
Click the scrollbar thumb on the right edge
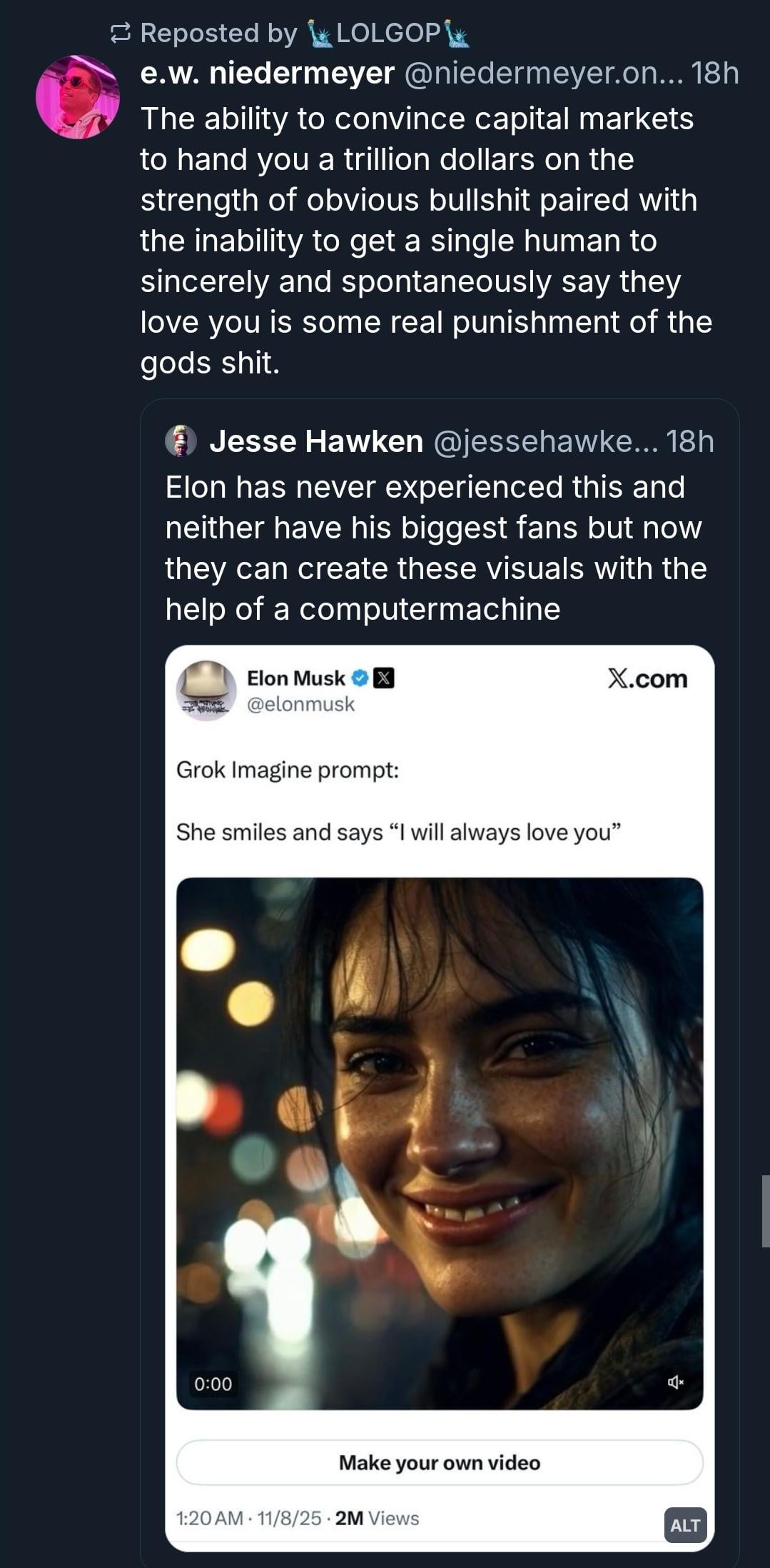point(766,1211)
